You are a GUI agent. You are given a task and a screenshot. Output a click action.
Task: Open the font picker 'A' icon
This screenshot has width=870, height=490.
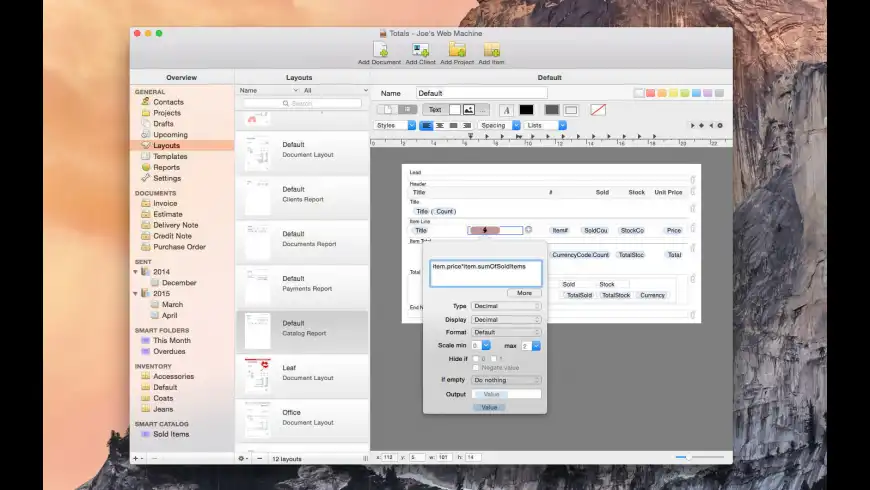click(x=506, y=110)
